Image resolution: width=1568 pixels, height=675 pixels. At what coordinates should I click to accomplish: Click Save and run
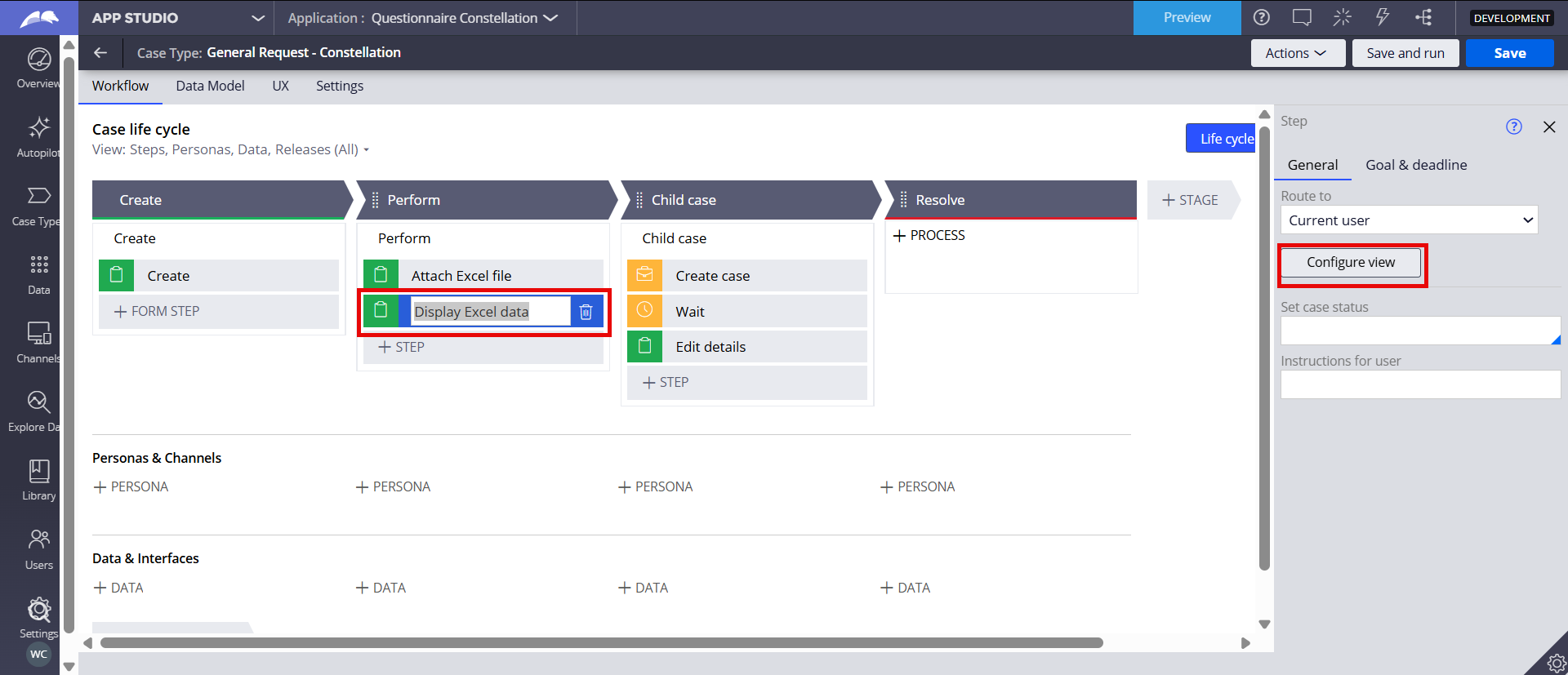1405,53
